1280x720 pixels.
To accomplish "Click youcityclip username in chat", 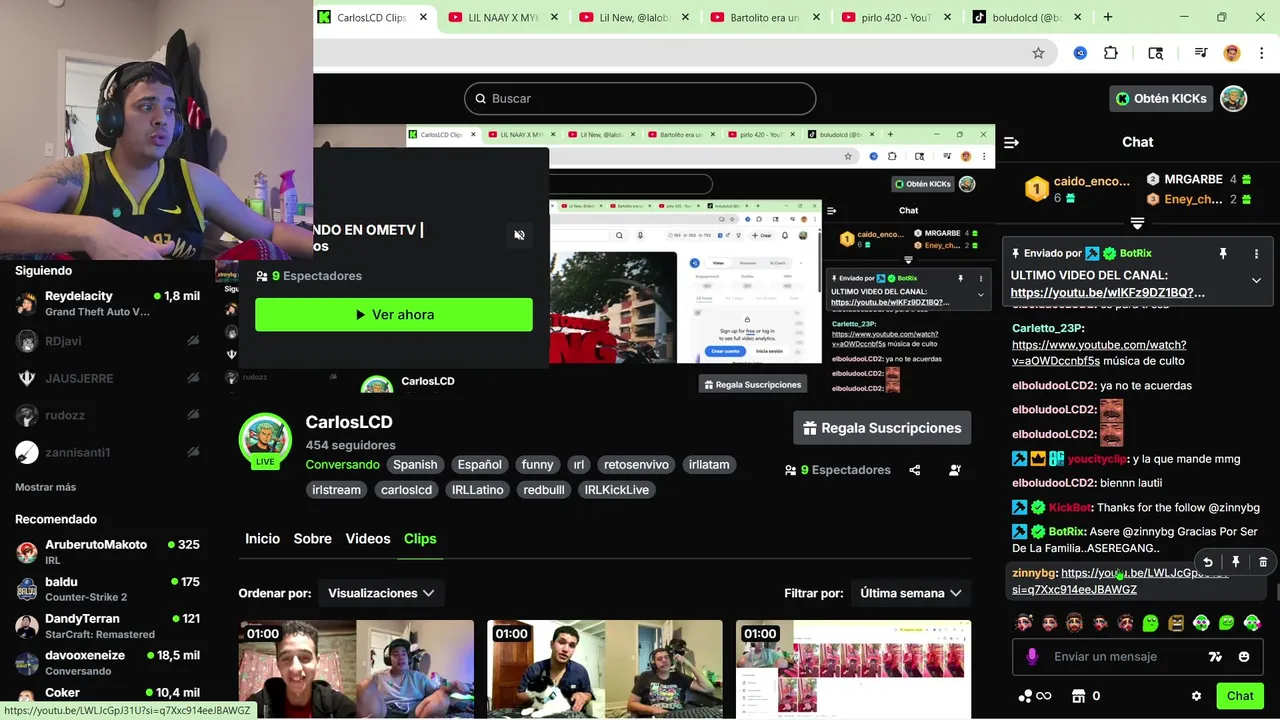I will coord(1097,459).
